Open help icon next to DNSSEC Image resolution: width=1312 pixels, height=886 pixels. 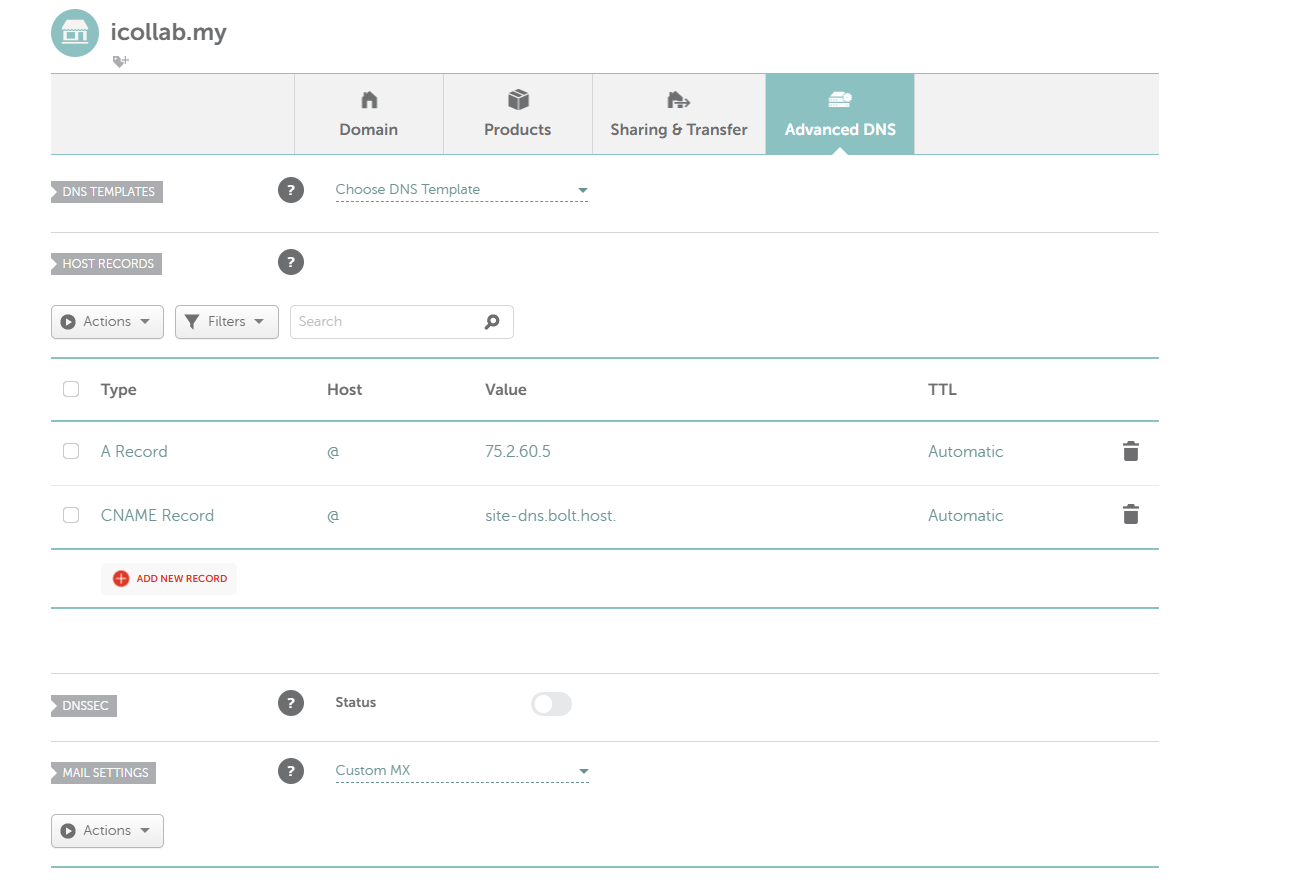pos(290,703)
